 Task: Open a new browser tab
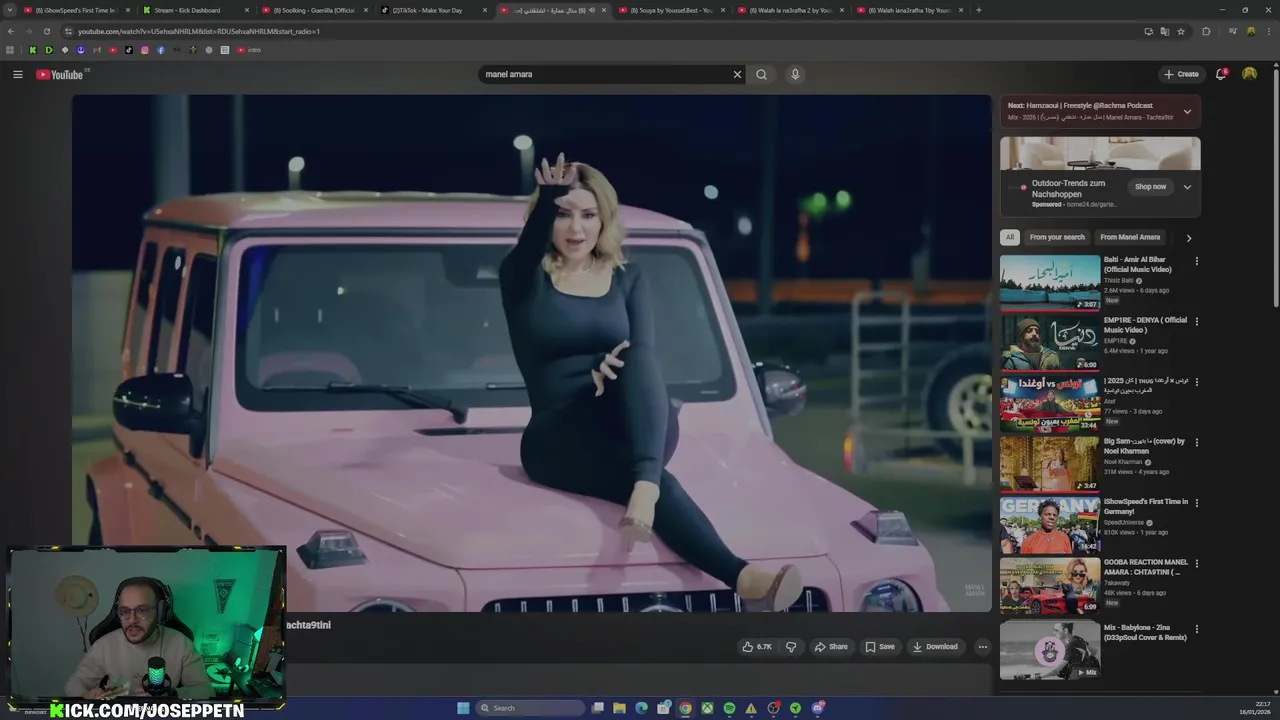978,10
